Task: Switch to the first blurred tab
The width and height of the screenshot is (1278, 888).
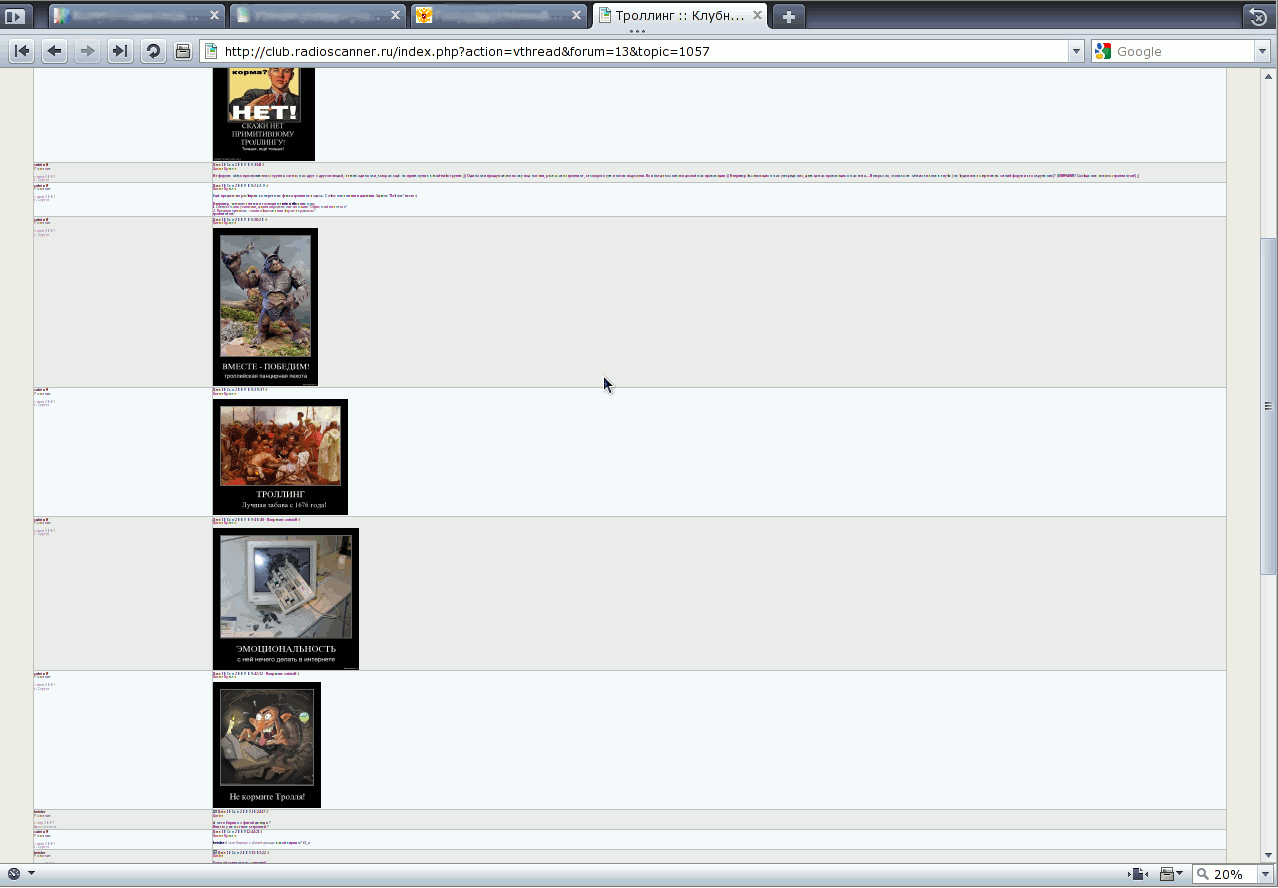Action: (136, 16)
